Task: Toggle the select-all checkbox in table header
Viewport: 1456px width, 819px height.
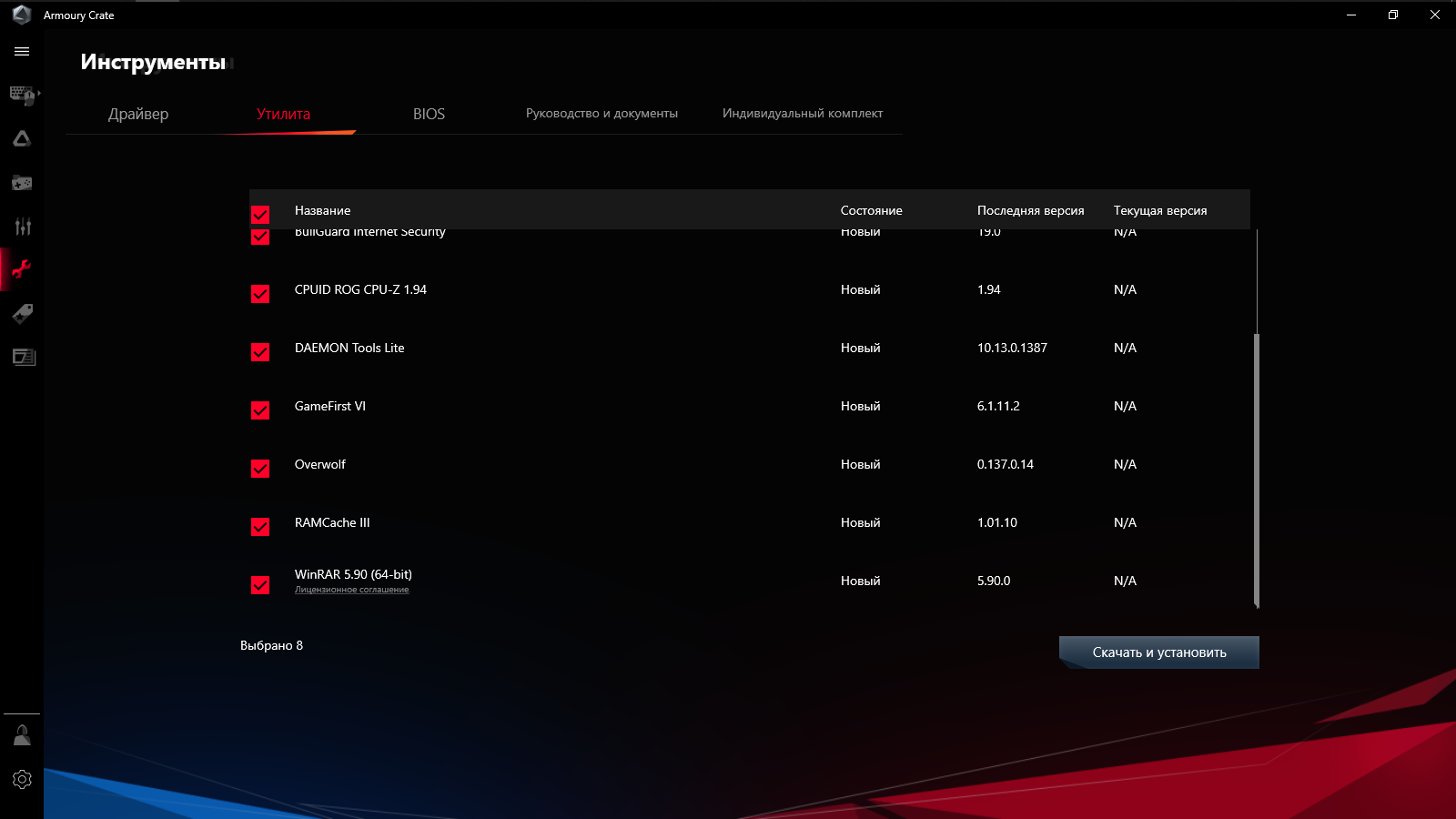Action: point(260,215)
